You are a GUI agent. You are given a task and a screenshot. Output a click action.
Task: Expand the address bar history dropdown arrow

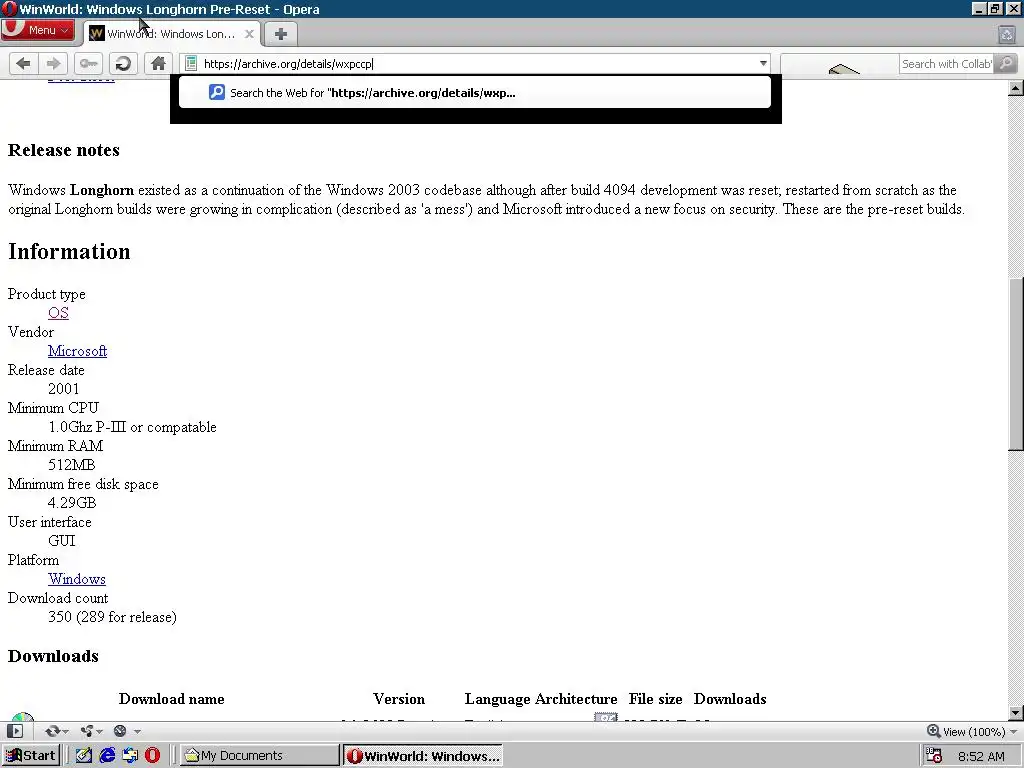(762, 63)
